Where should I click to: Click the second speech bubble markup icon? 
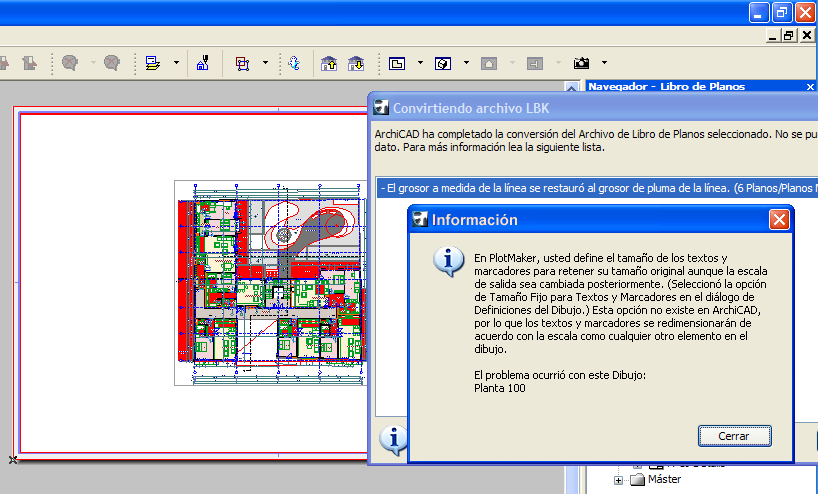[111, 63]
